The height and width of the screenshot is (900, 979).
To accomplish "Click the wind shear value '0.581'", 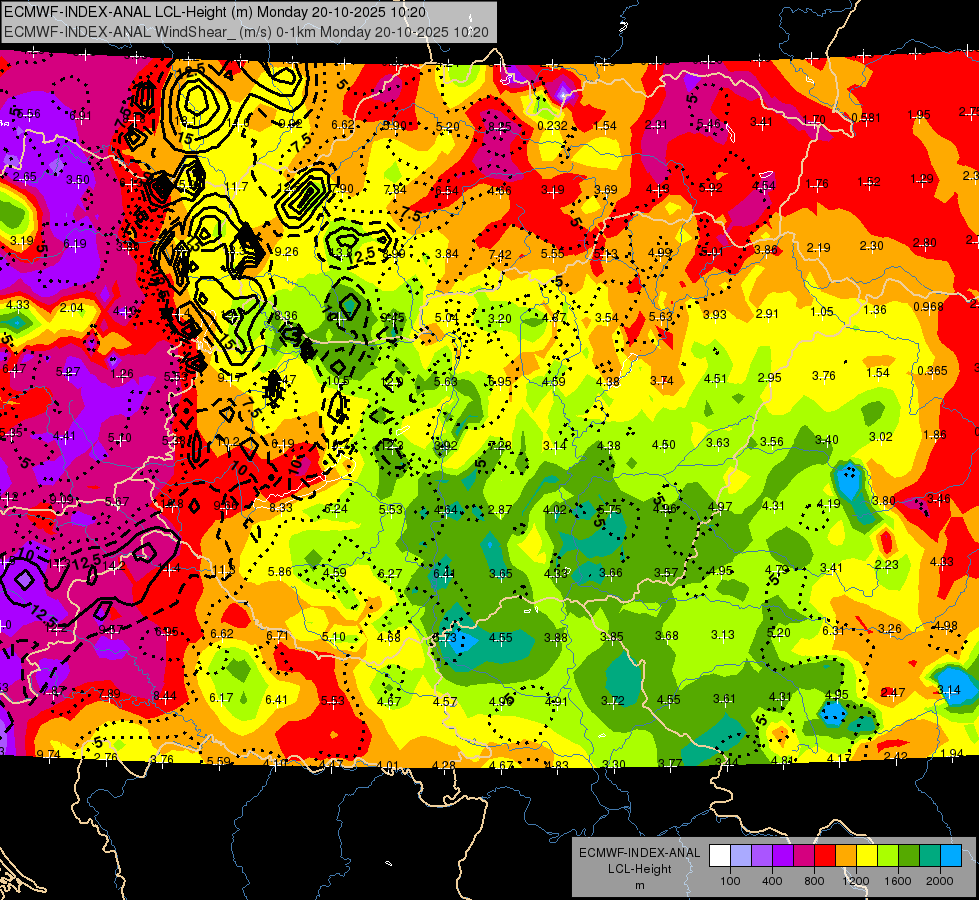I will click(x=866, y=118).
